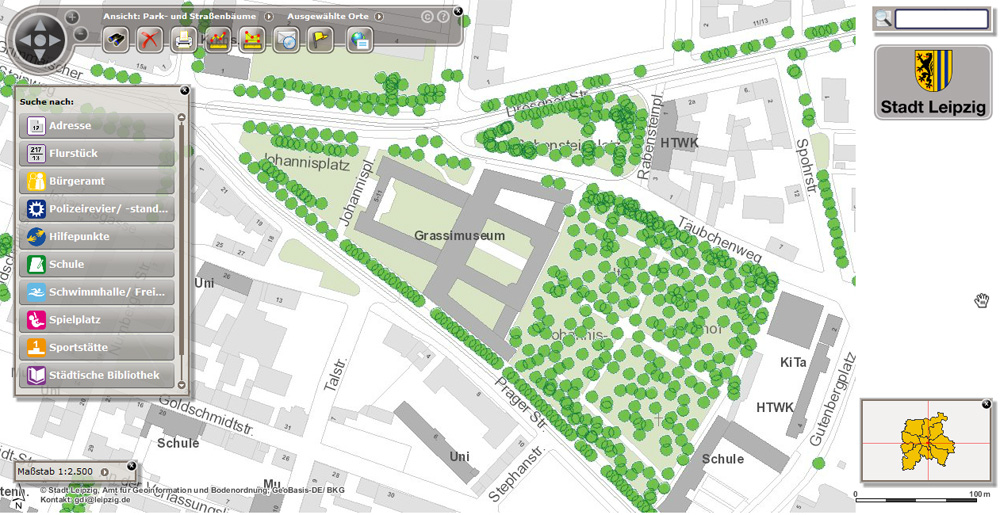The image size is (1000, 515).
Task: Open the print map tool
Action: pos(184,40)
